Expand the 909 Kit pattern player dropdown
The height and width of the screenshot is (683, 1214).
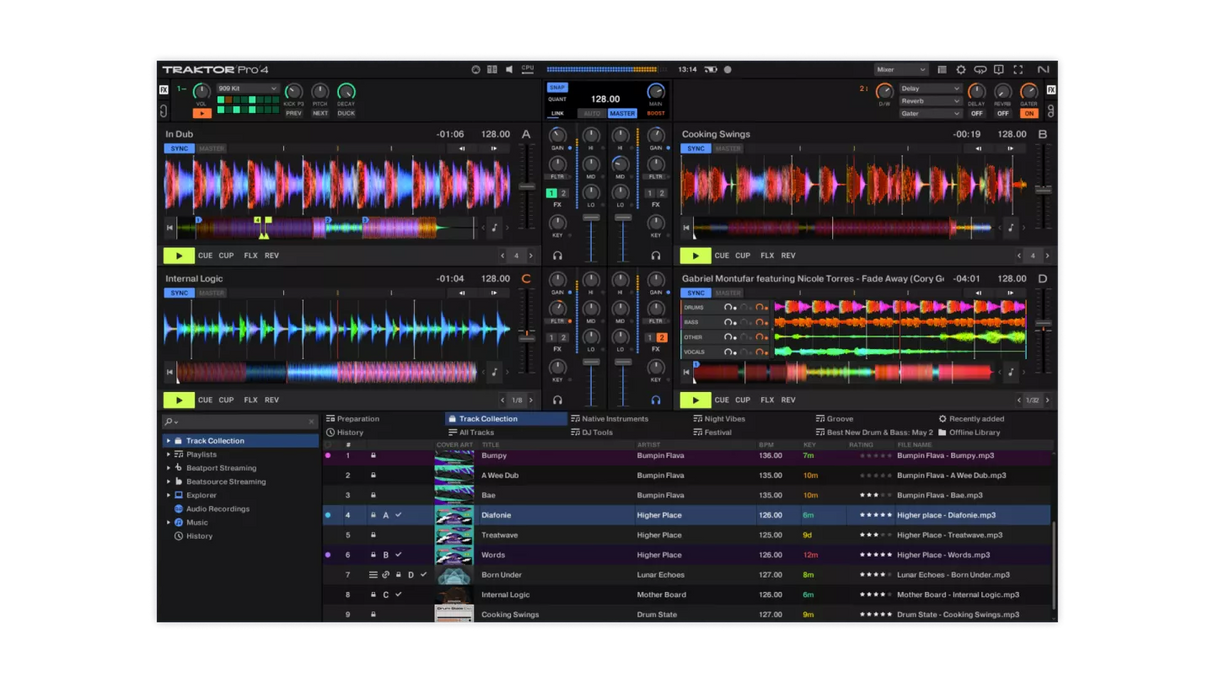(248, 88)
